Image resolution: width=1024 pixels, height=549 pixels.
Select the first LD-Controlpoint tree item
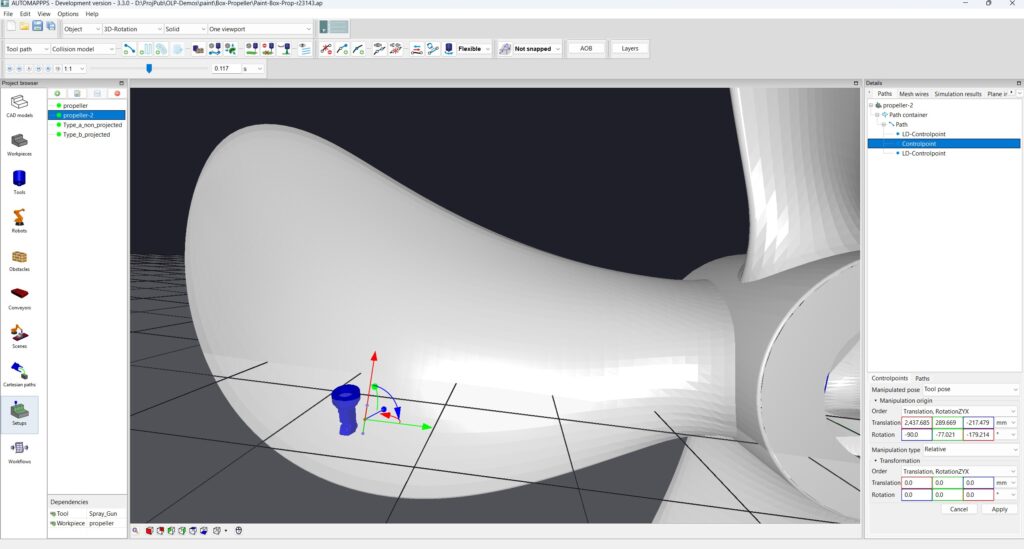point(923,134)
